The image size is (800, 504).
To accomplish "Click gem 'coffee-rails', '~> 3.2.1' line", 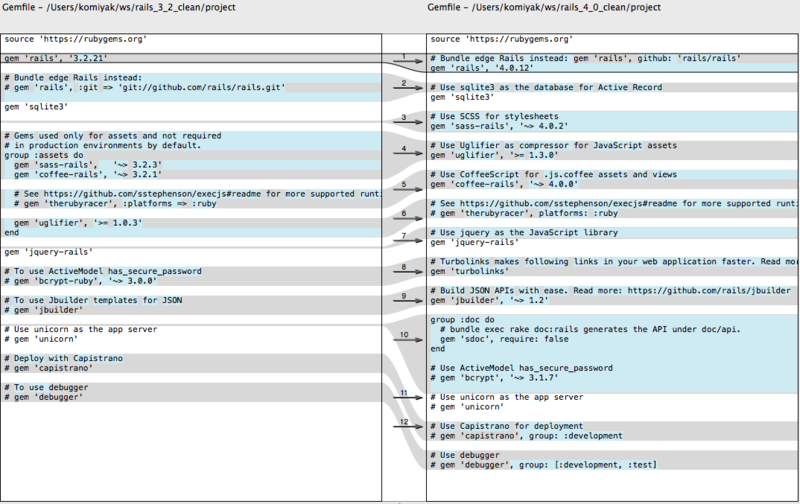I will pyautogui.click(x=88, y=174).
